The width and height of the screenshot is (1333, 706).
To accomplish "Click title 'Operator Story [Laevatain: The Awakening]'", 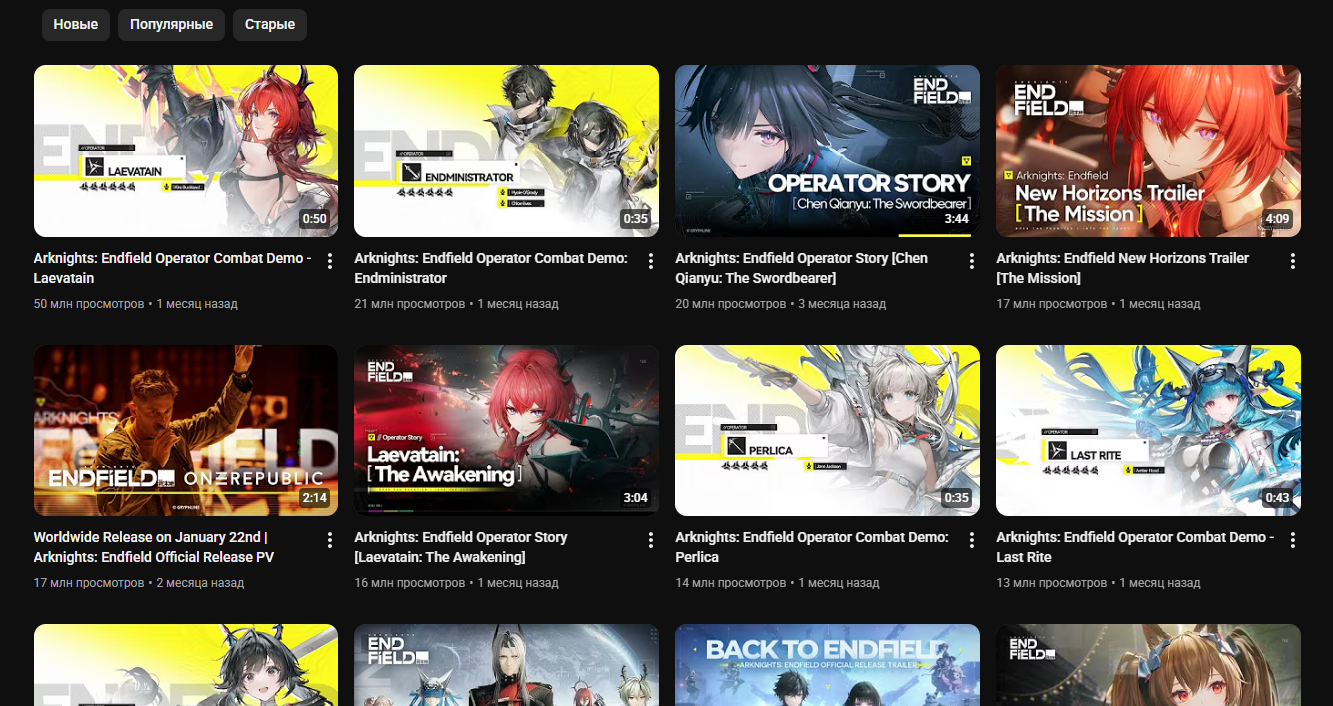I will [461, 547].
